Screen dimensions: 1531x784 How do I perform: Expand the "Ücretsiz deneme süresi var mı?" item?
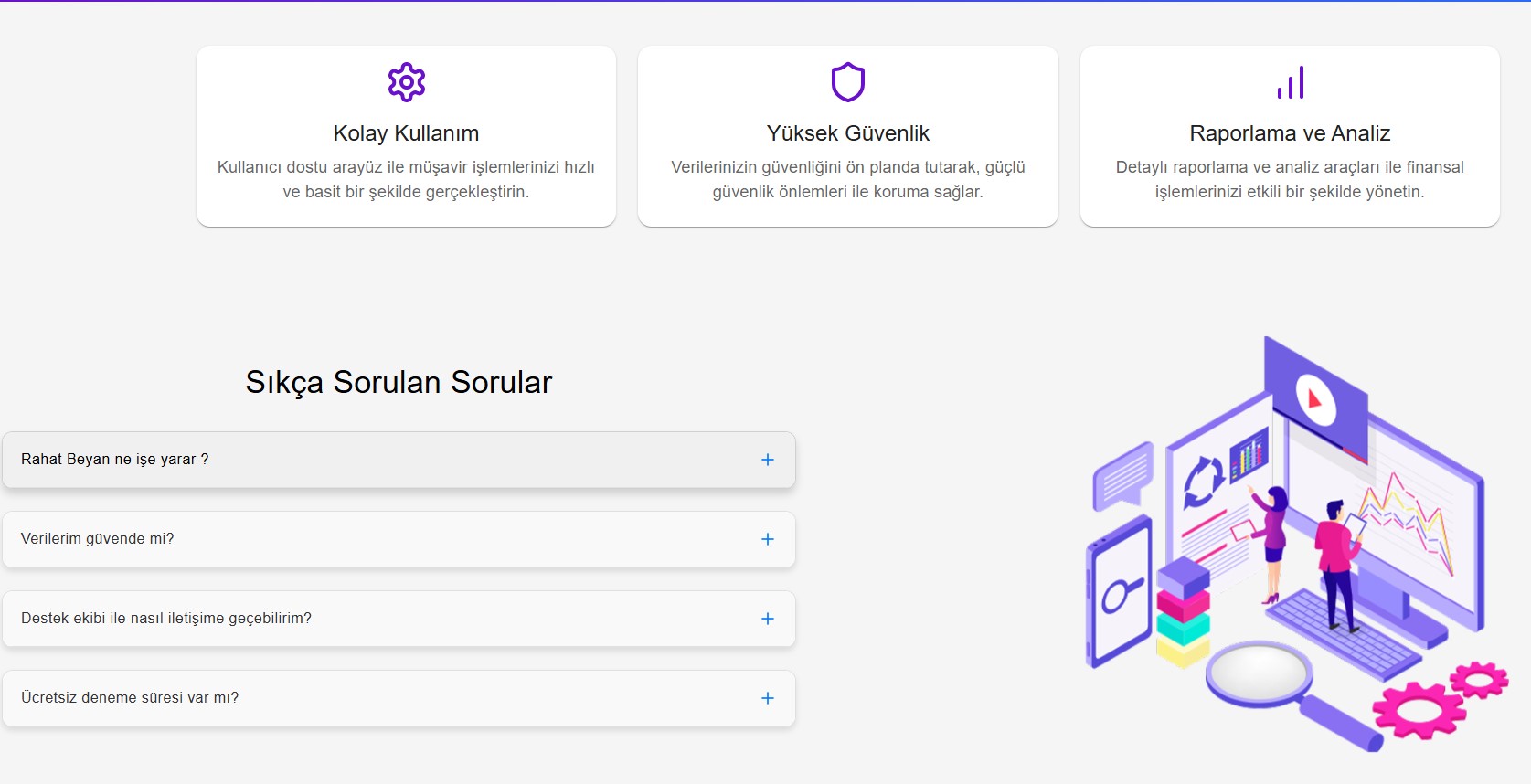click(x=130, y=697)
